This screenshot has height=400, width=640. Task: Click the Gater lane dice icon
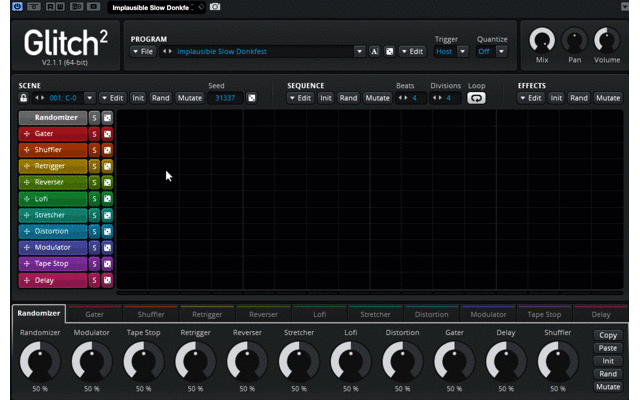(x=107, y=134)
